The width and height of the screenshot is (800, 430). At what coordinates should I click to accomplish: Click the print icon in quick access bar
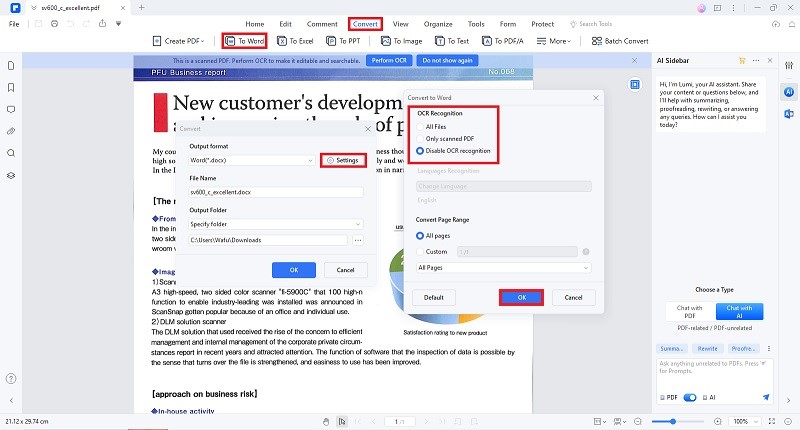[54, 23]
